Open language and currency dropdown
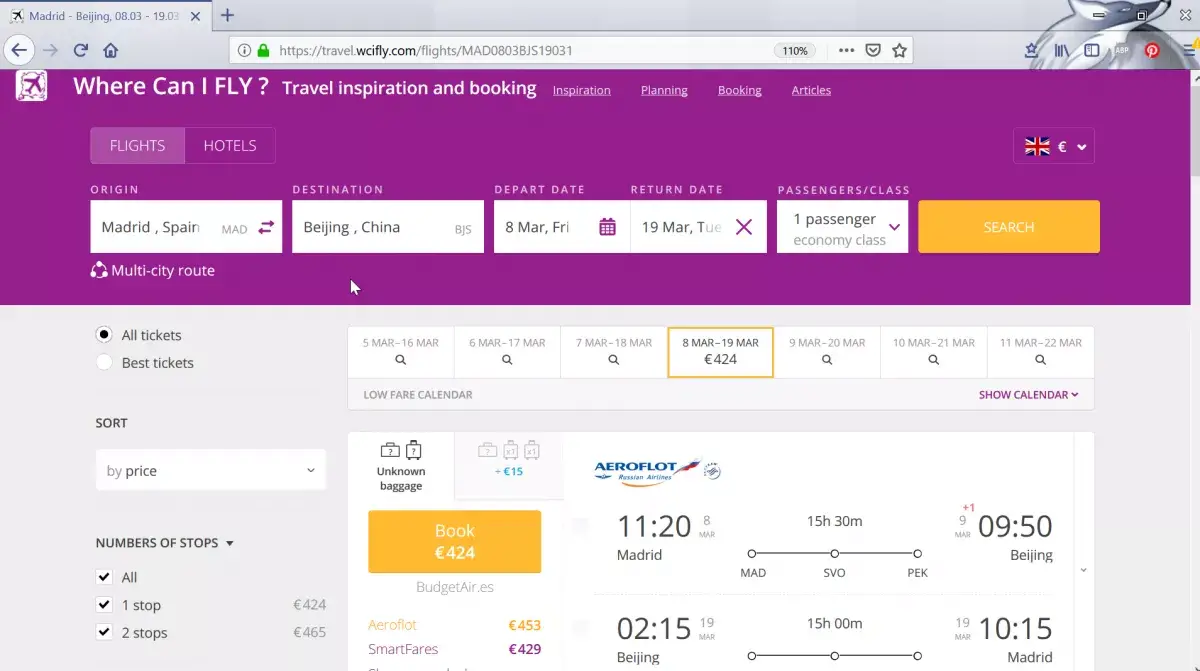 pos(1054,146)
